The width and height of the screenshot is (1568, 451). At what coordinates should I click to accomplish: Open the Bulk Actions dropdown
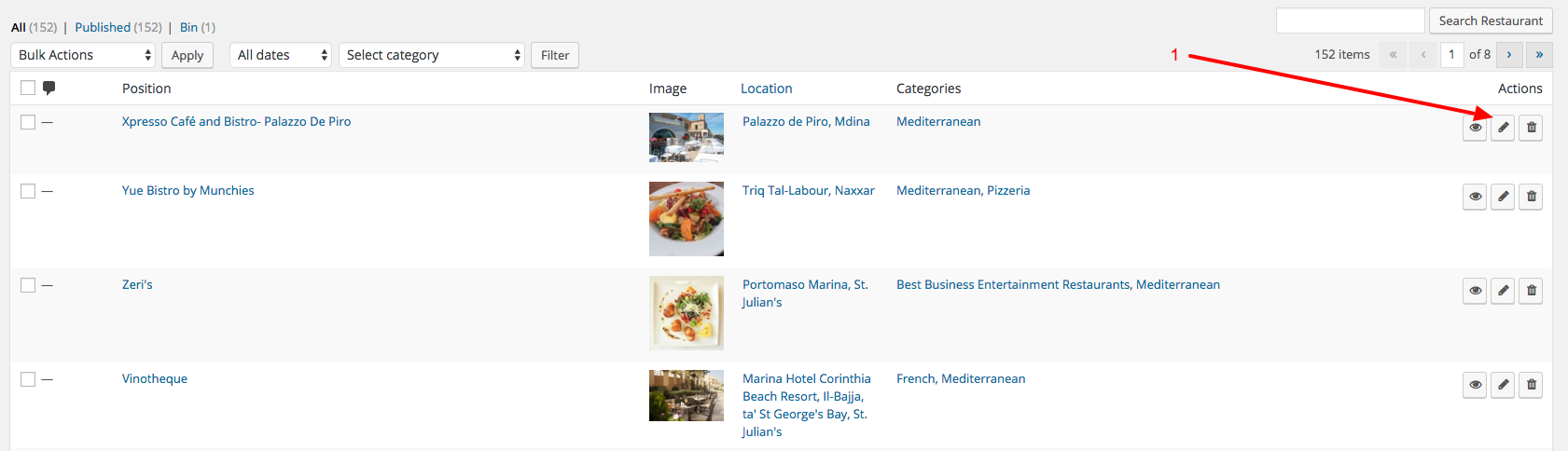pos(83,55)
